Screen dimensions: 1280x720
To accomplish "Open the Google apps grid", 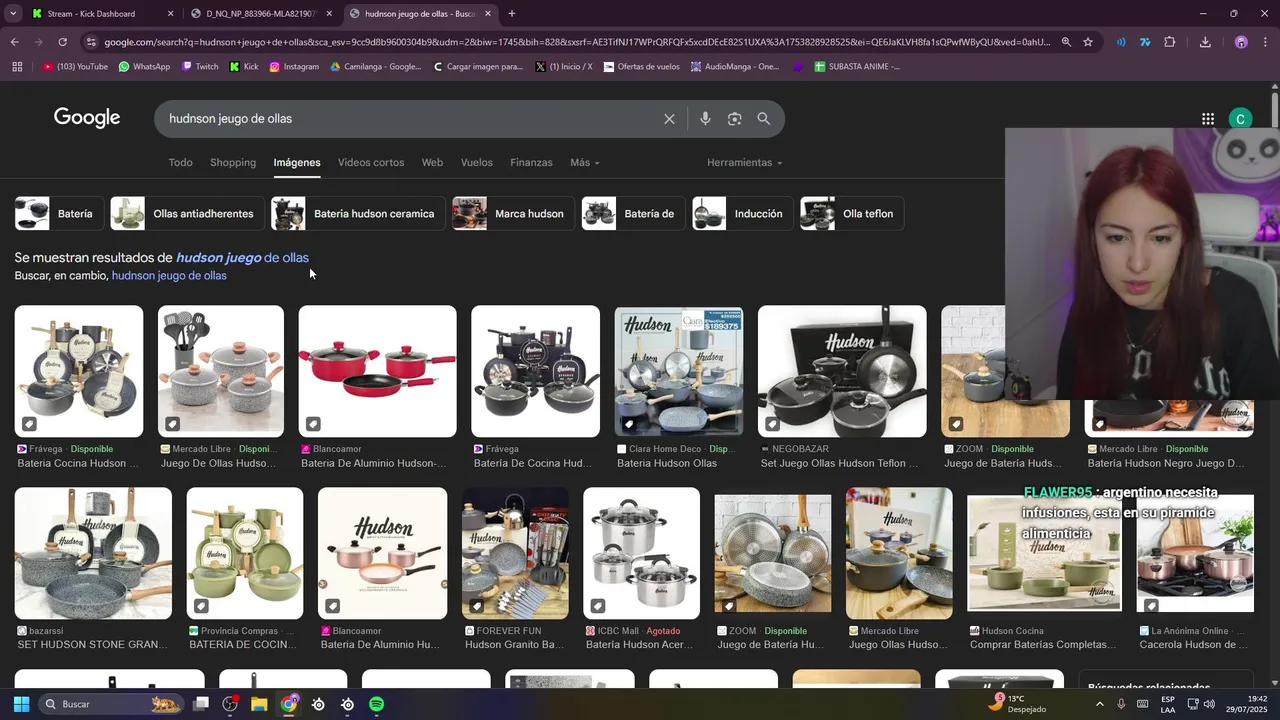I will click(x=1208, y=119).
